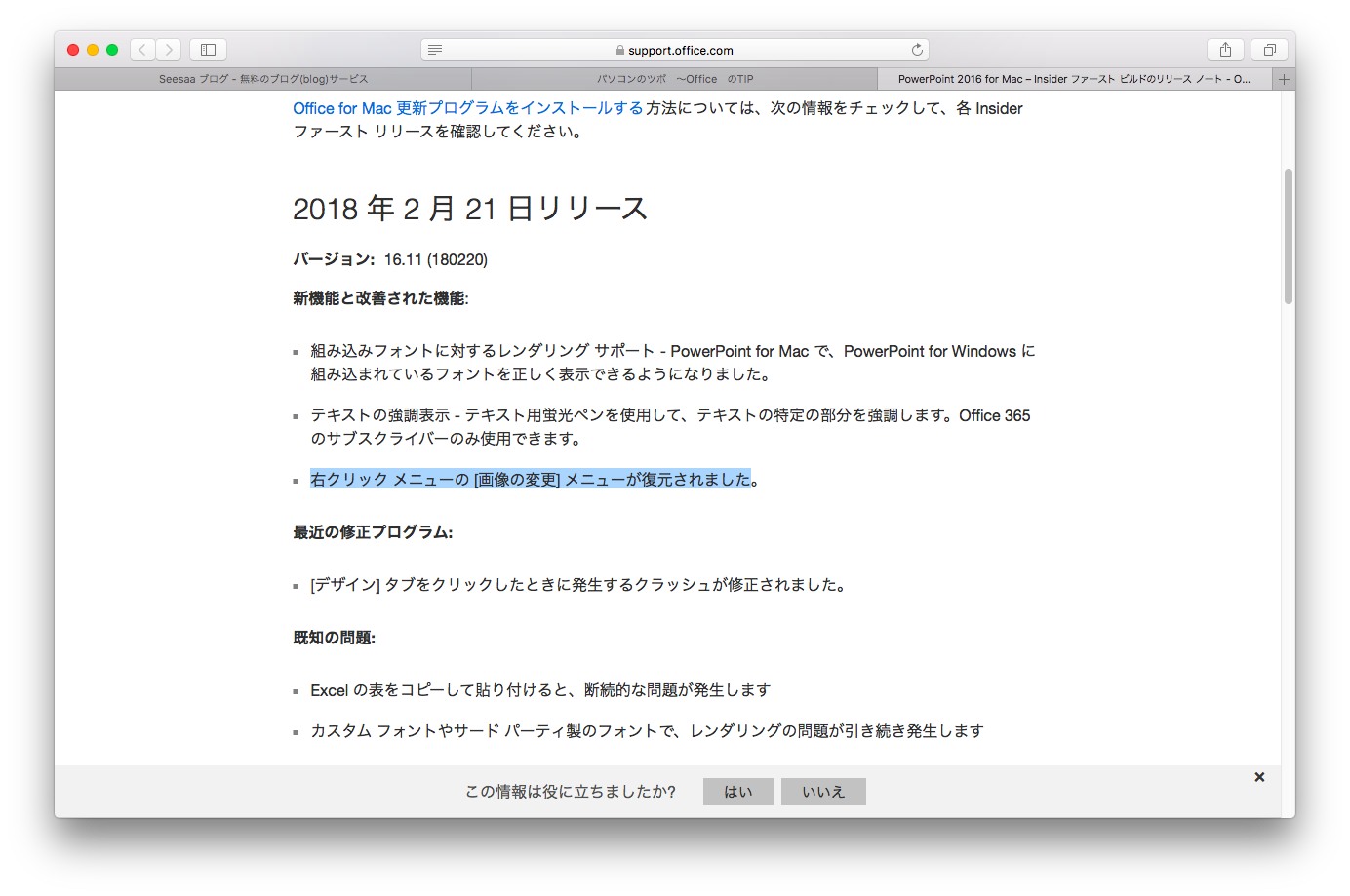
Task: Minimize the Safari window with yellow button
Action: click(x=93, y=50)
